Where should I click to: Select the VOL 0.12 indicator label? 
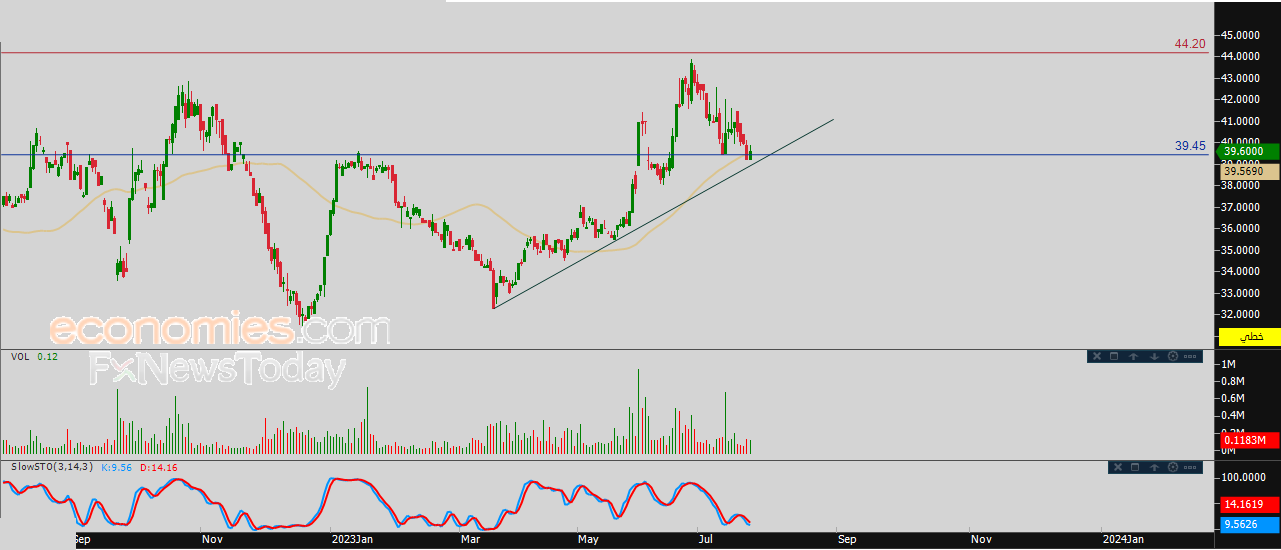(34, 356)
